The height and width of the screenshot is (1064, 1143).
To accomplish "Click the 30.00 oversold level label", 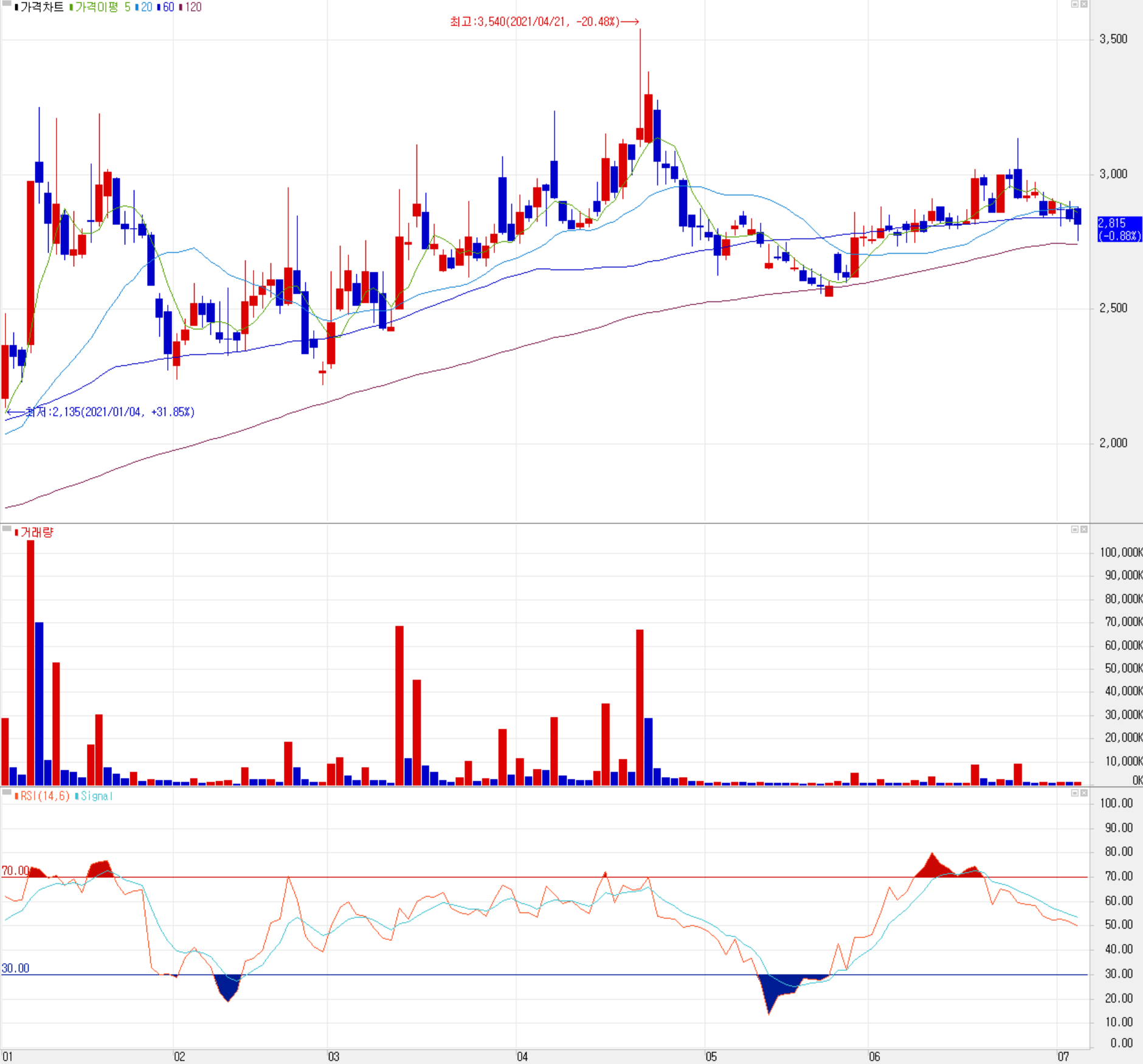I will click(15, 969).
